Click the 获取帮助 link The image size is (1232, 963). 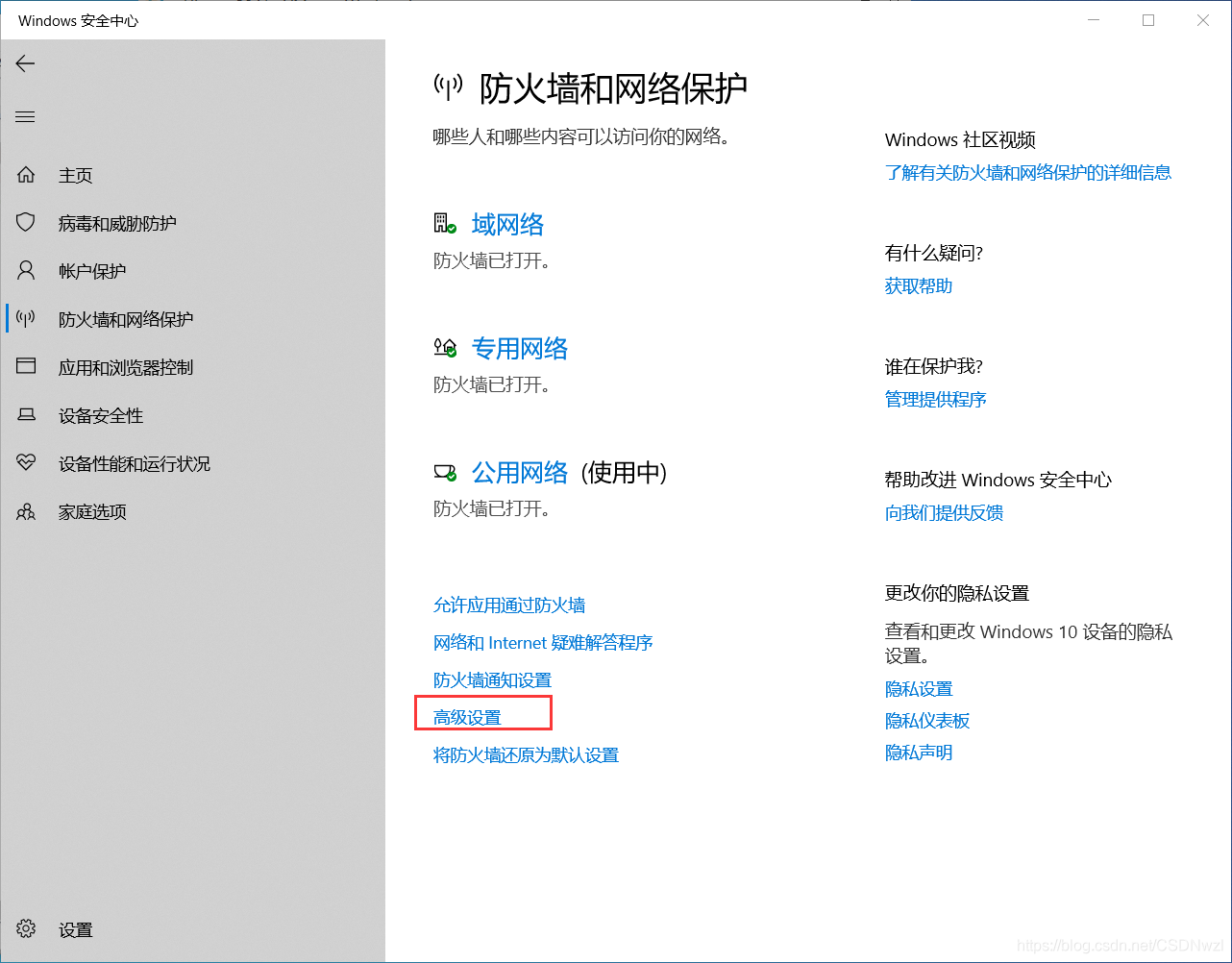(x=919, y=286)
